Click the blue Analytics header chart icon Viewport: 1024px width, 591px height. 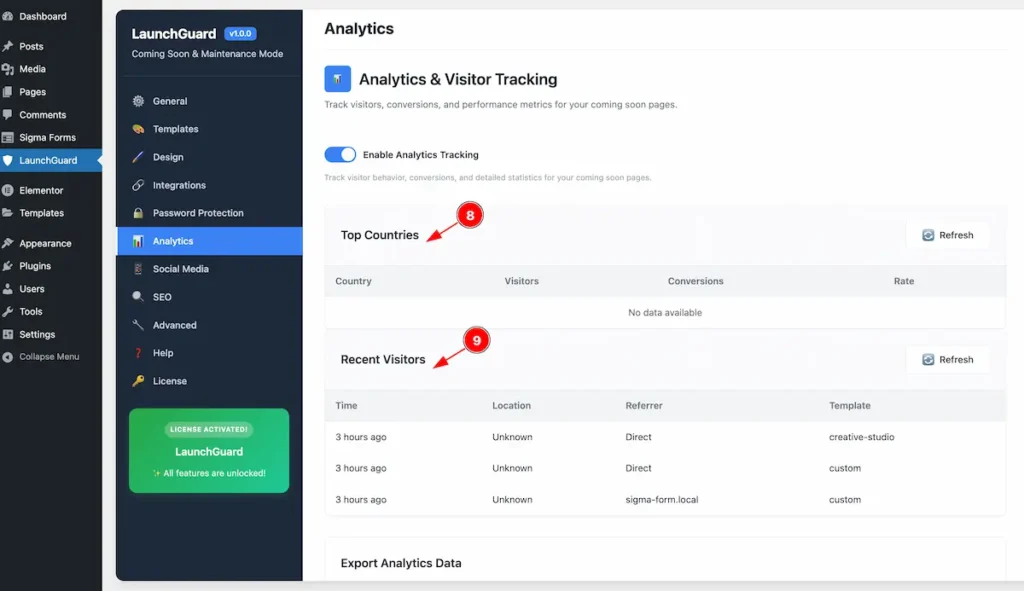pyautogui.click(x=338, y=79)
